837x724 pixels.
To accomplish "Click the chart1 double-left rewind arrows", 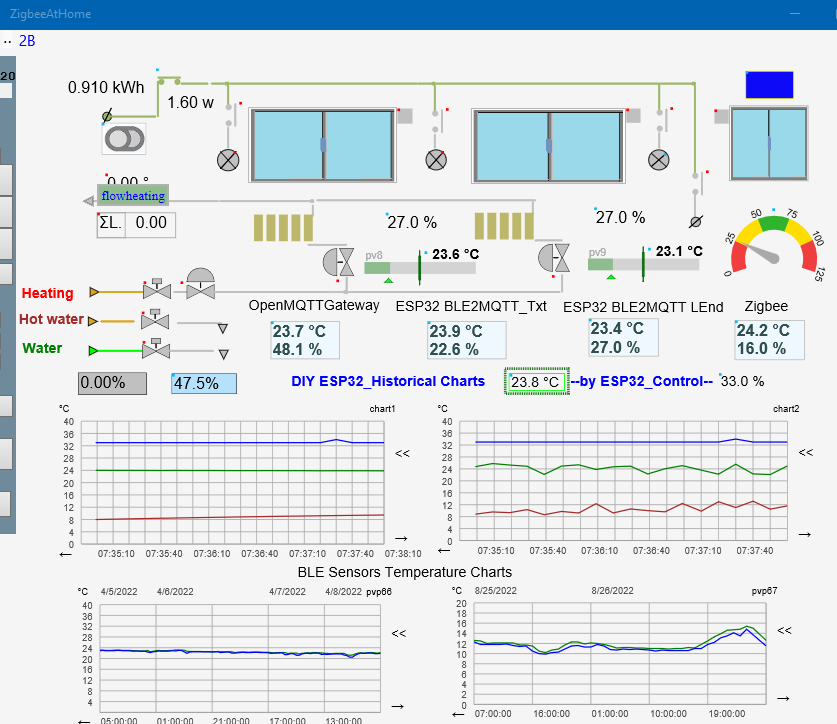I will pos(402,453).
